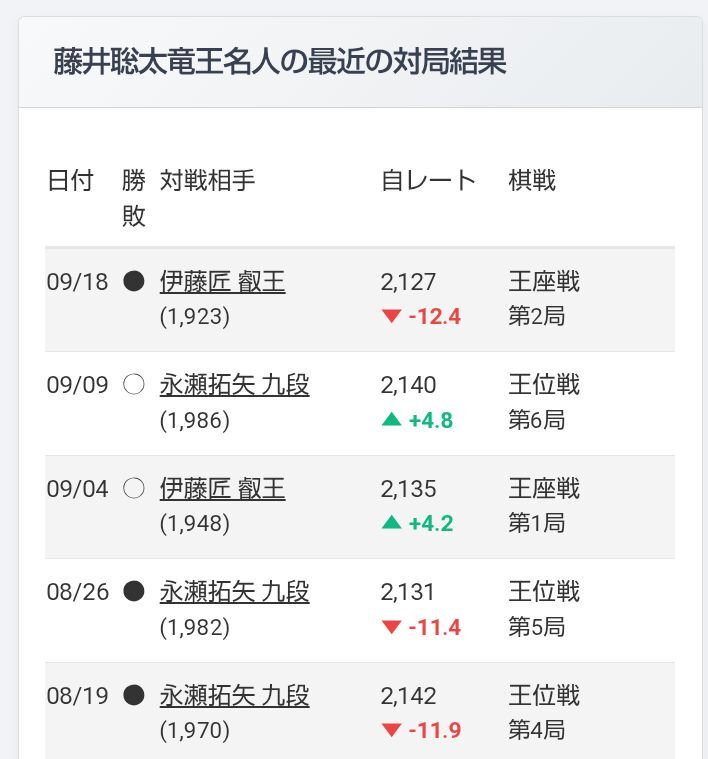Click the 棋戦 column header
The image size is (708, 759).
click(532, 181)
